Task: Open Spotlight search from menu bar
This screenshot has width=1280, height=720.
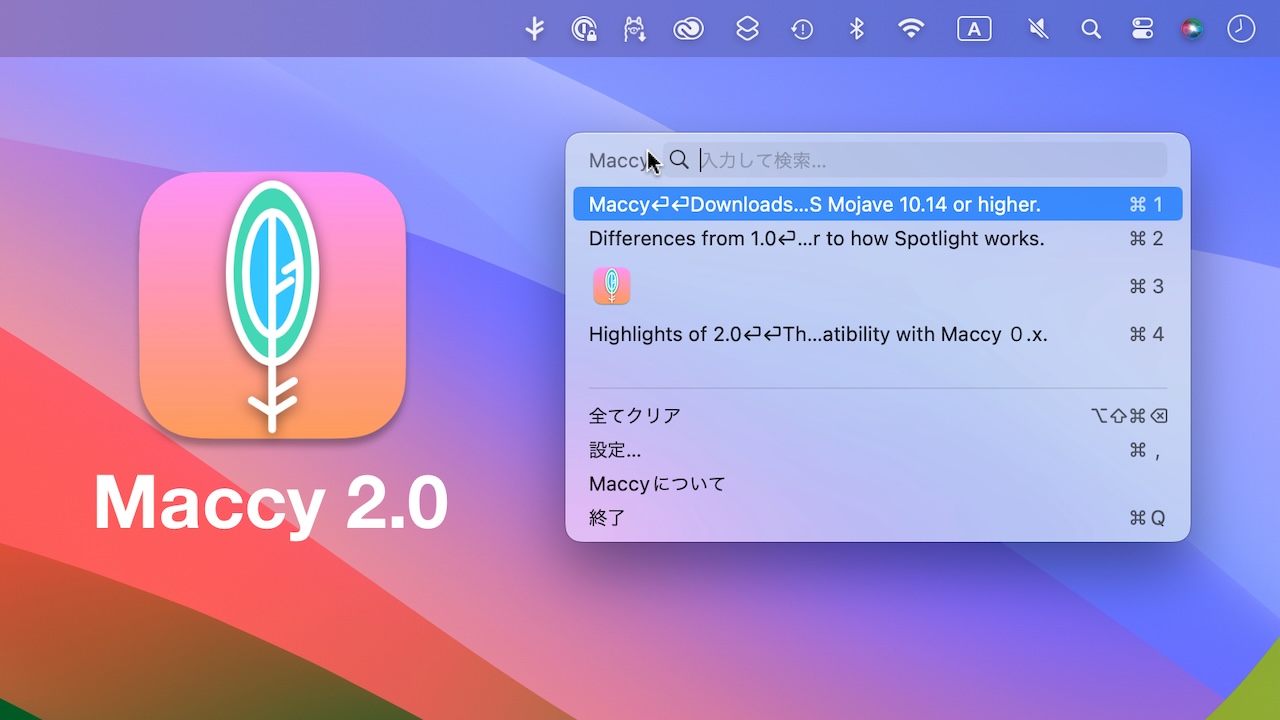Action: [x=1091, y=29]
